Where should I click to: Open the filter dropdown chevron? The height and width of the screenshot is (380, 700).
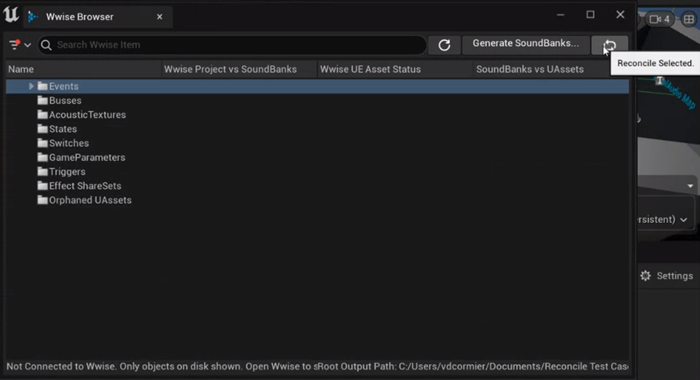tap(28, 45)
